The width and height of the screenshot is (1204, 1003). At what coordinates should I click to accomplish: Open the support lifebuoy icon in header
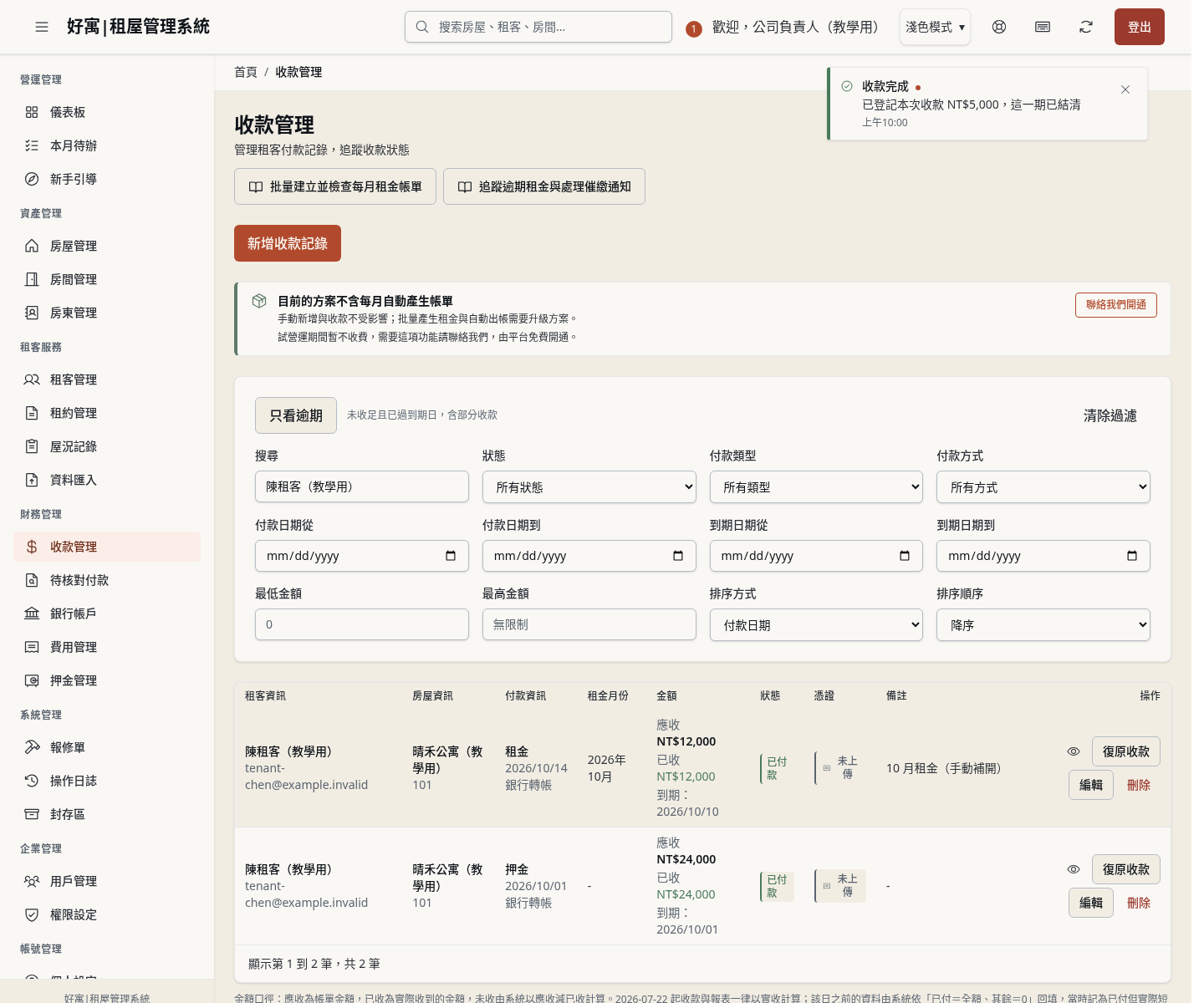[999, 27]
